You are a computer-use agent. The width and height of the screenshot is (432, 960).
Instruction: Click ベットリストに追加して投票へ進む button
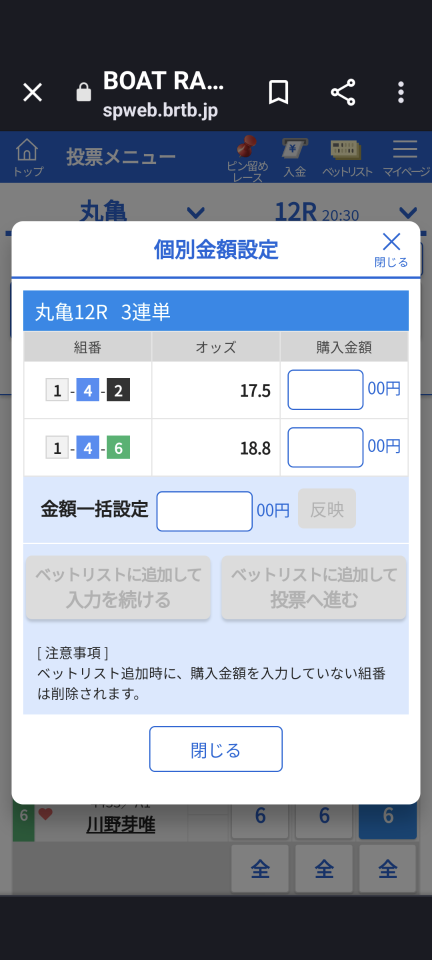click(313, 587)
